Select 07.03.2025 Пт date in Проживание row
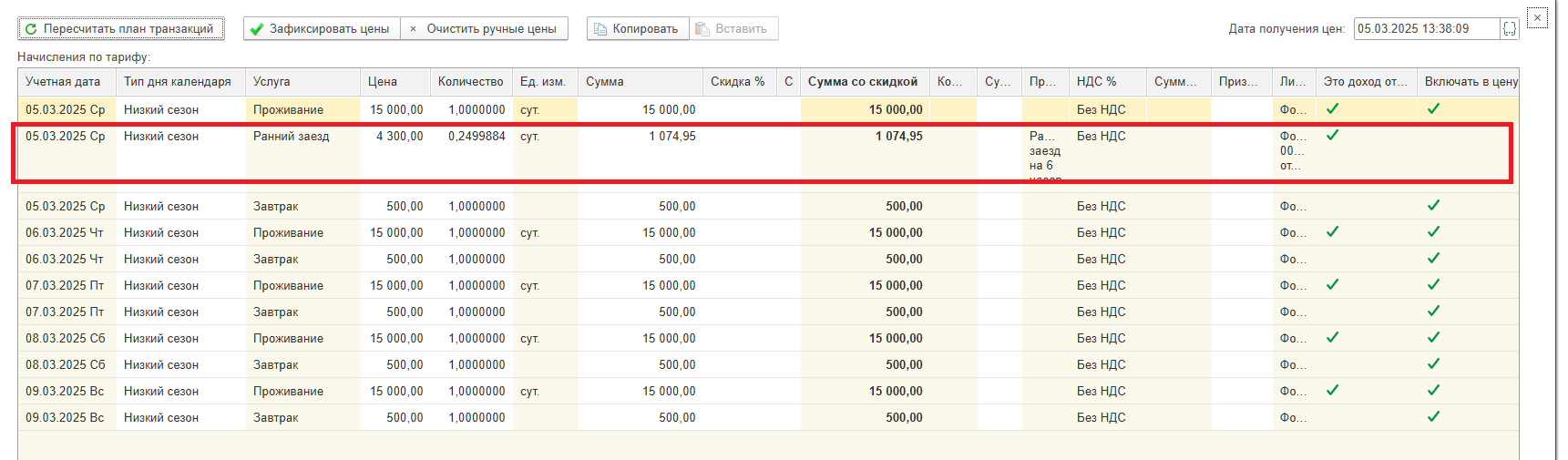Image resolution: width=1568 pixels, height=460 pixels. [67, 285]
